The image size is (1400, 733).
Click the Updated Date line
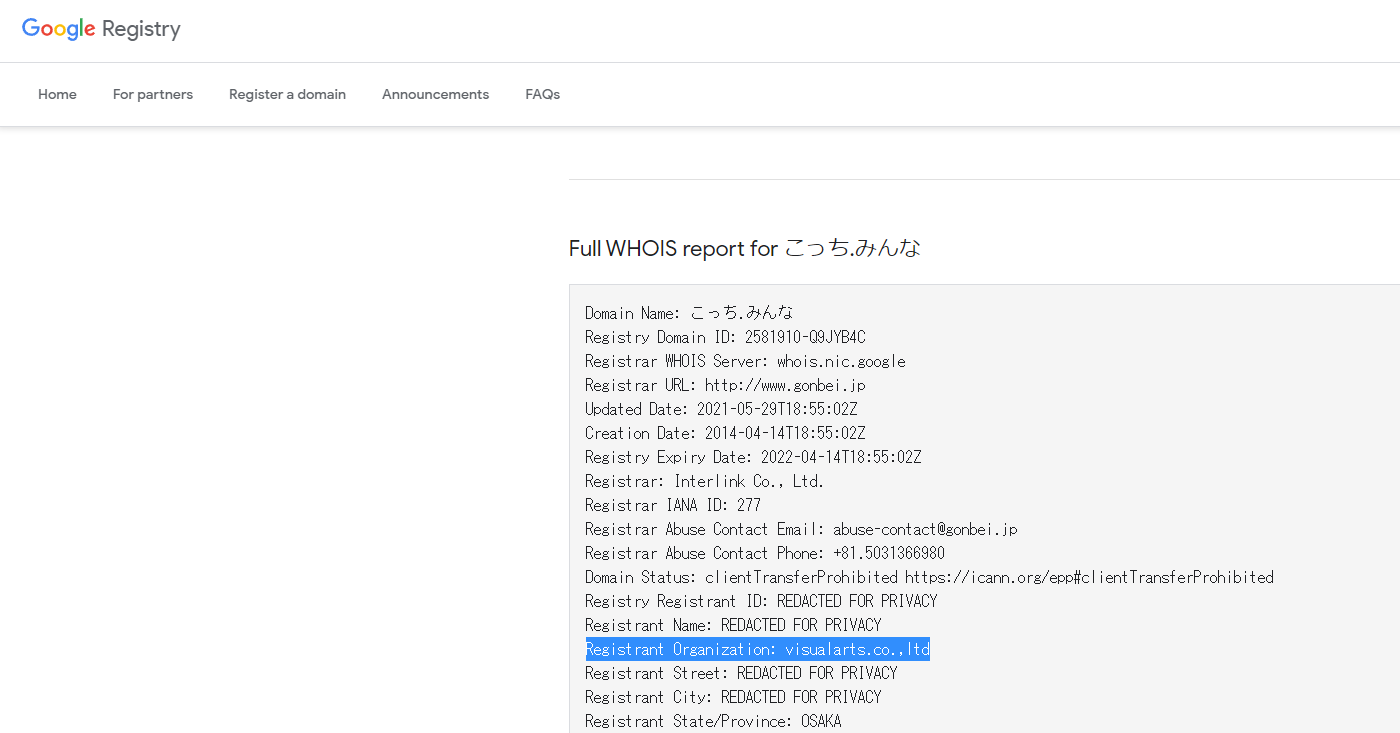[721, 409]
